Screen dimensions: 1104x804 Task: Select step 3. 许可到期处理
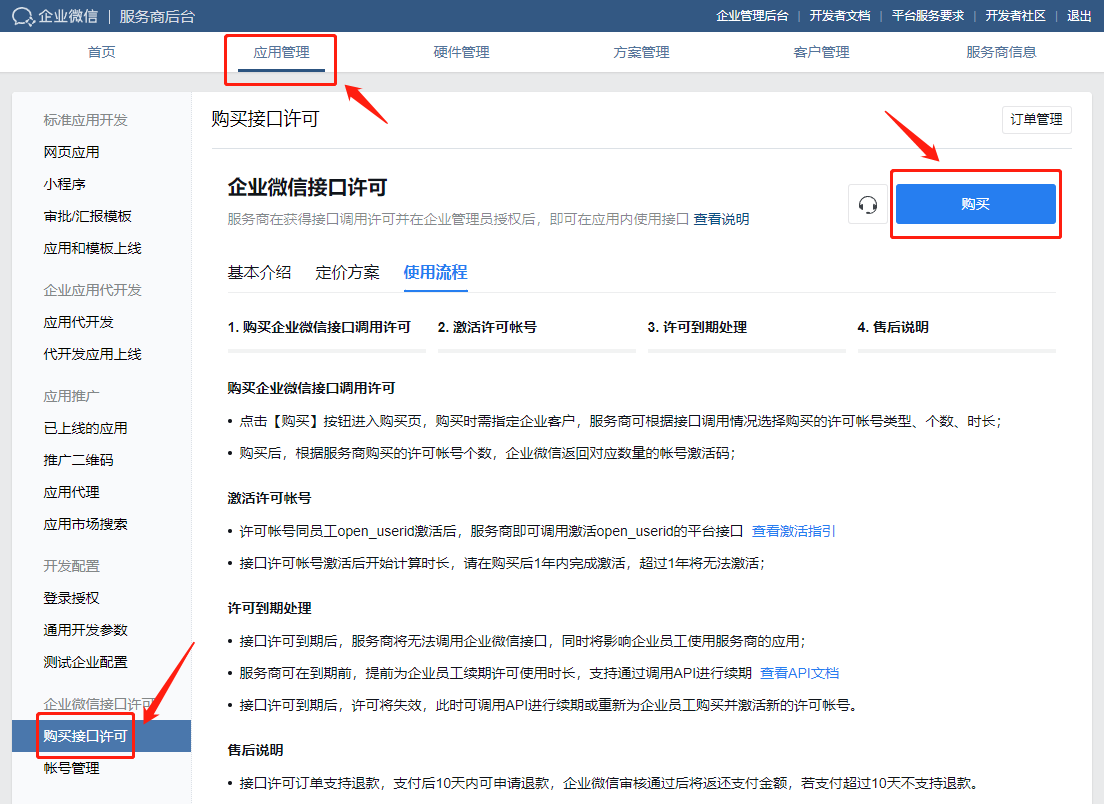pos(697,327)
